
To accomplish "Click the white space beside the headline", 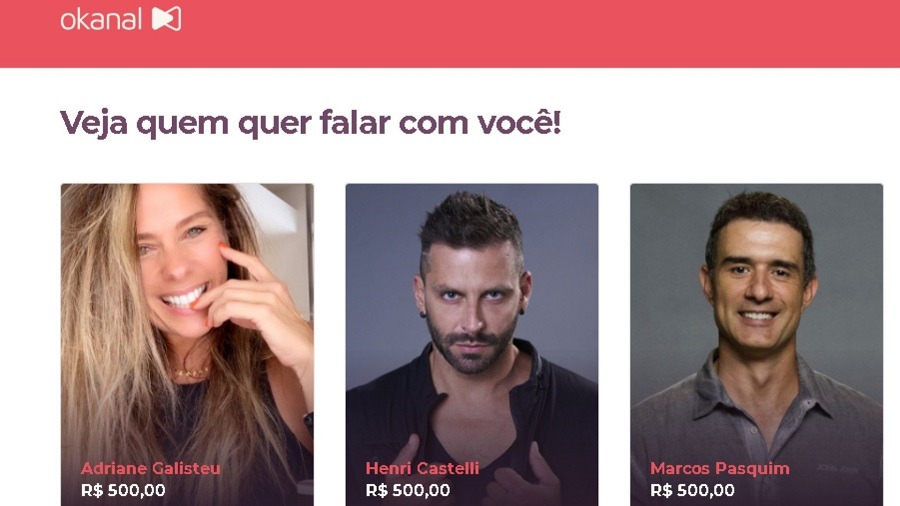I will (723, 123).
